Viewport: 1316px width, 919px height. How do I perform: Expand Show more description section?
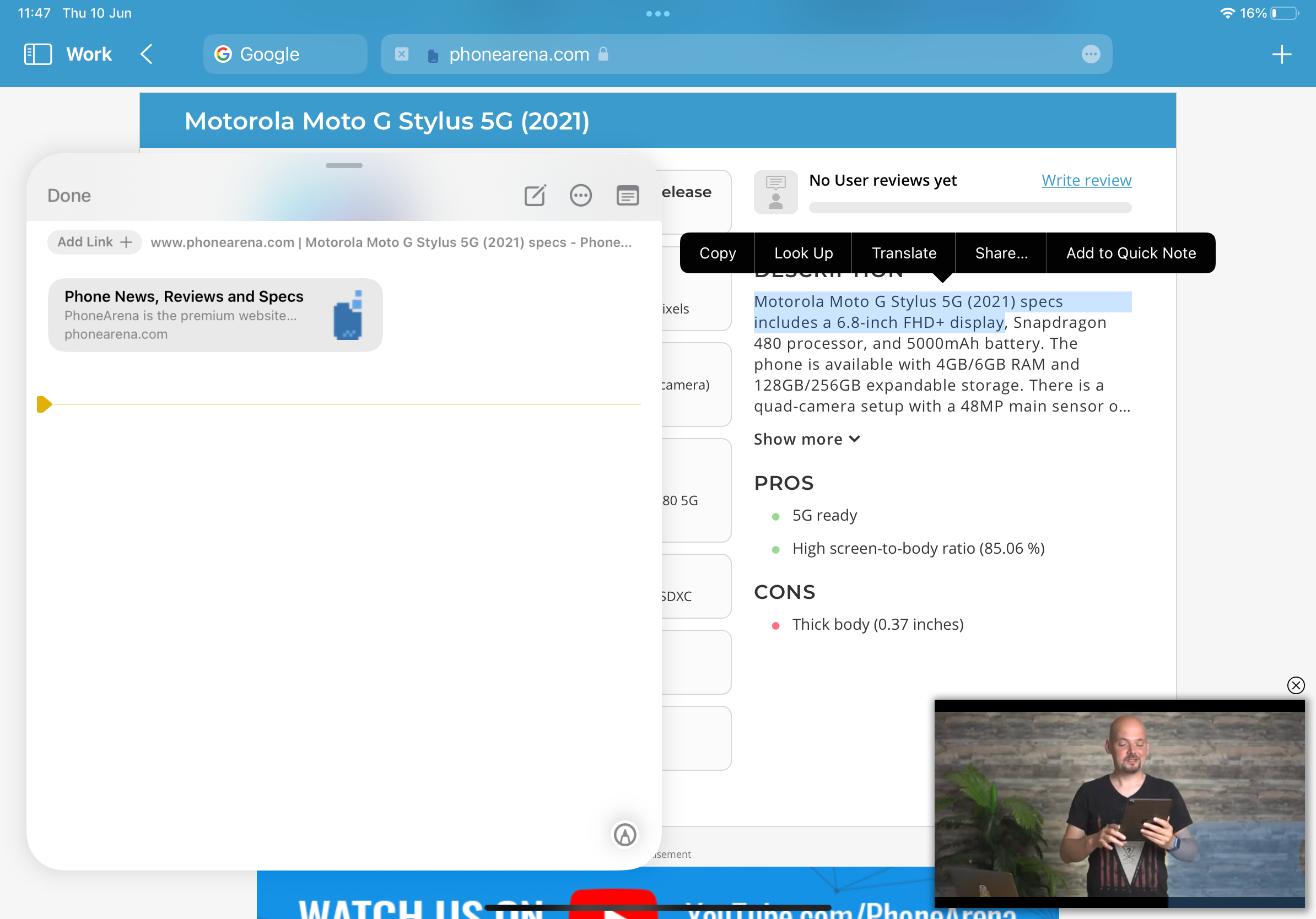point(806,438)
